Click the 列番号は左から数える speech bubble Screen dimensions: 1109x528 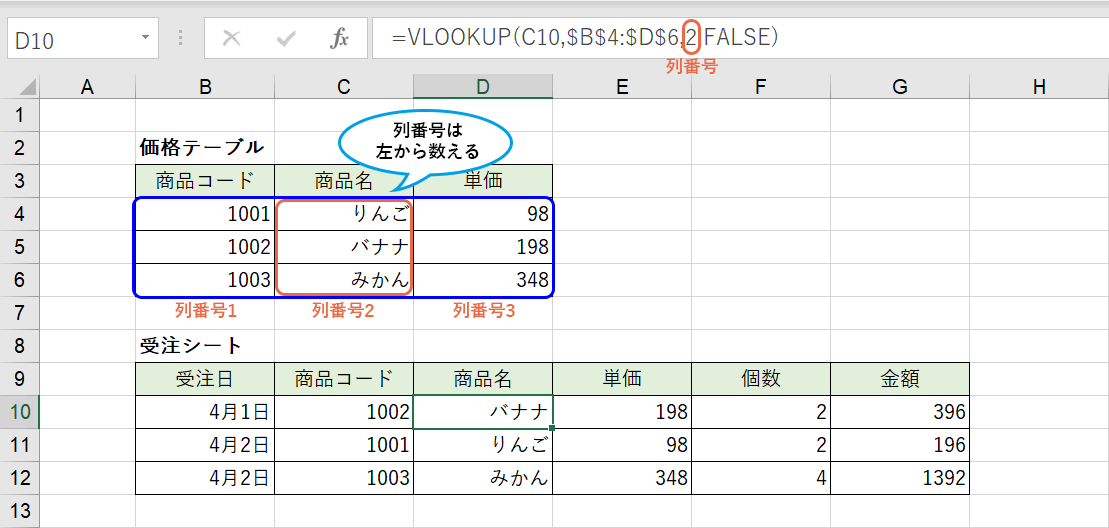pos(427,142)
